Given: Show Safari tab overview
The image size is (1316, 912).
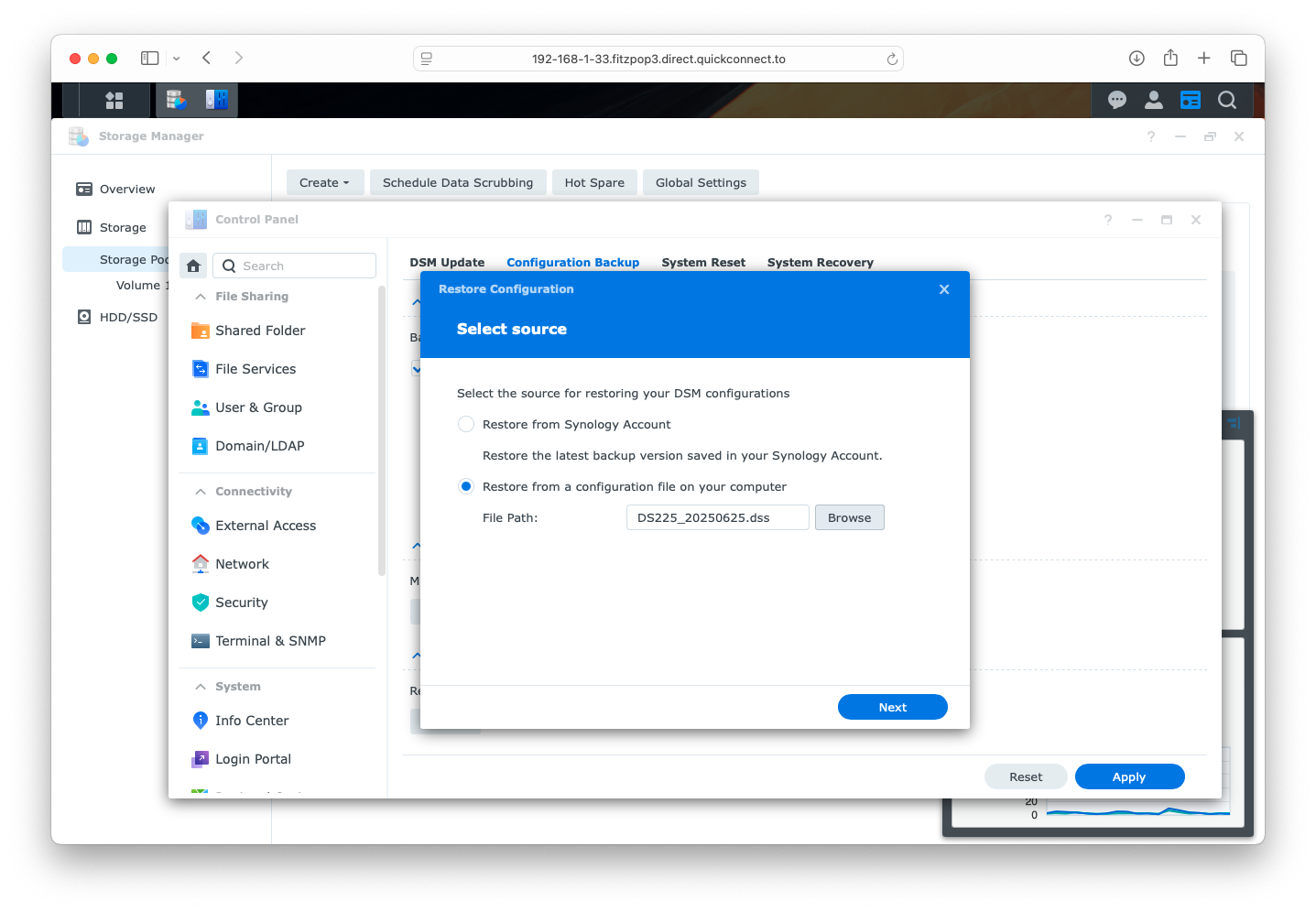Looking at the screenshot, I should tap(1239, 58).
